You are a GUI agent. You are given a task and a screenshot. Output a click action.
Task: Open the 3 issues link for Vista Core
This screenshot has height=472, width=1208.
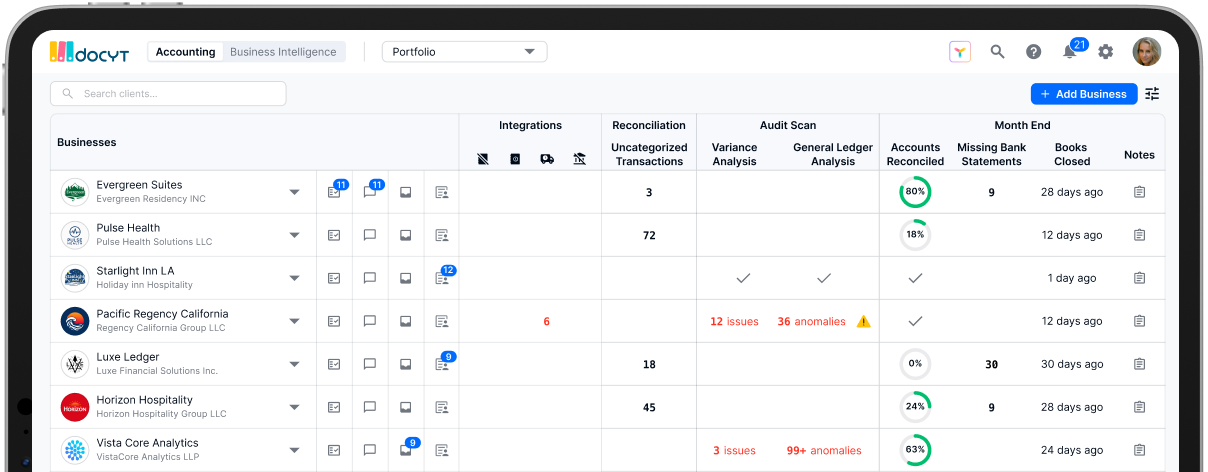[x=734, y=450]
